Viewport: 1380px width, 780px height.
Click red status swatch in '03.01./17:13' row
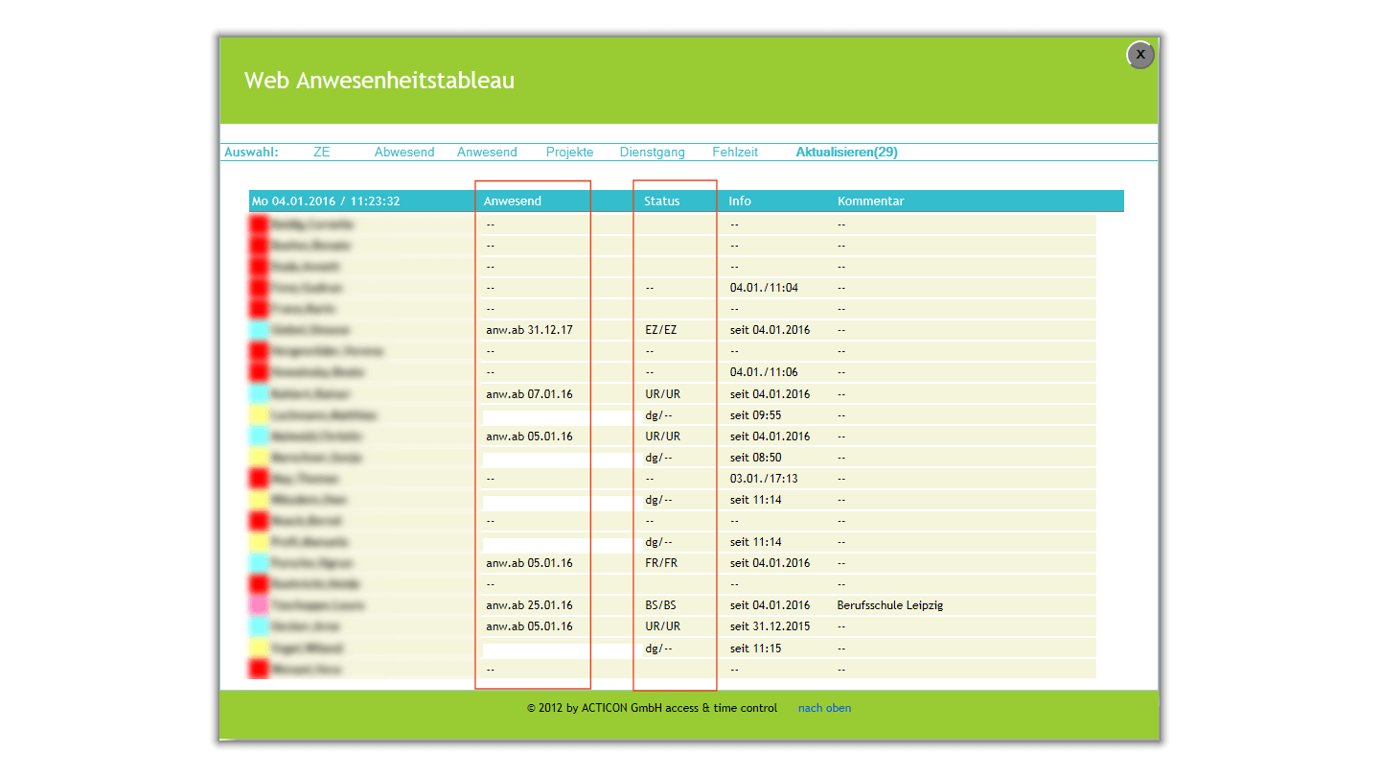pyautogui.click(x=259, y=478)
